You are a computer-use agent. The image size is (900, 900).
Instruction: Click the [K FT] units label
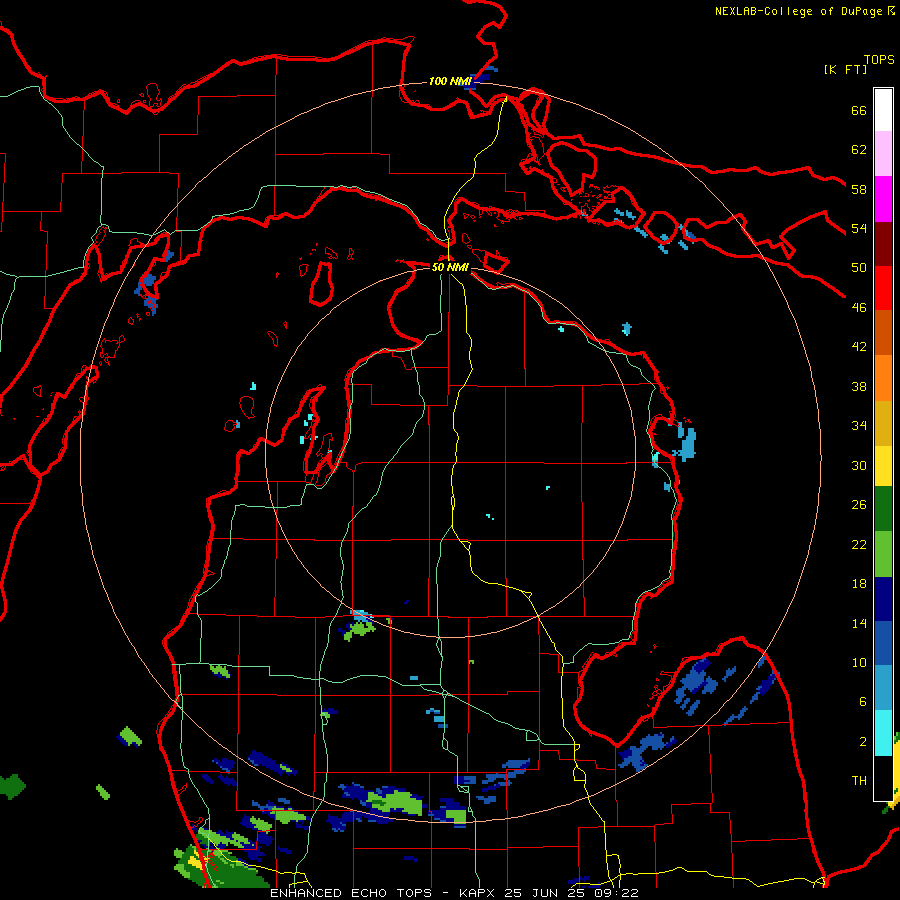(x=845, y=69)
